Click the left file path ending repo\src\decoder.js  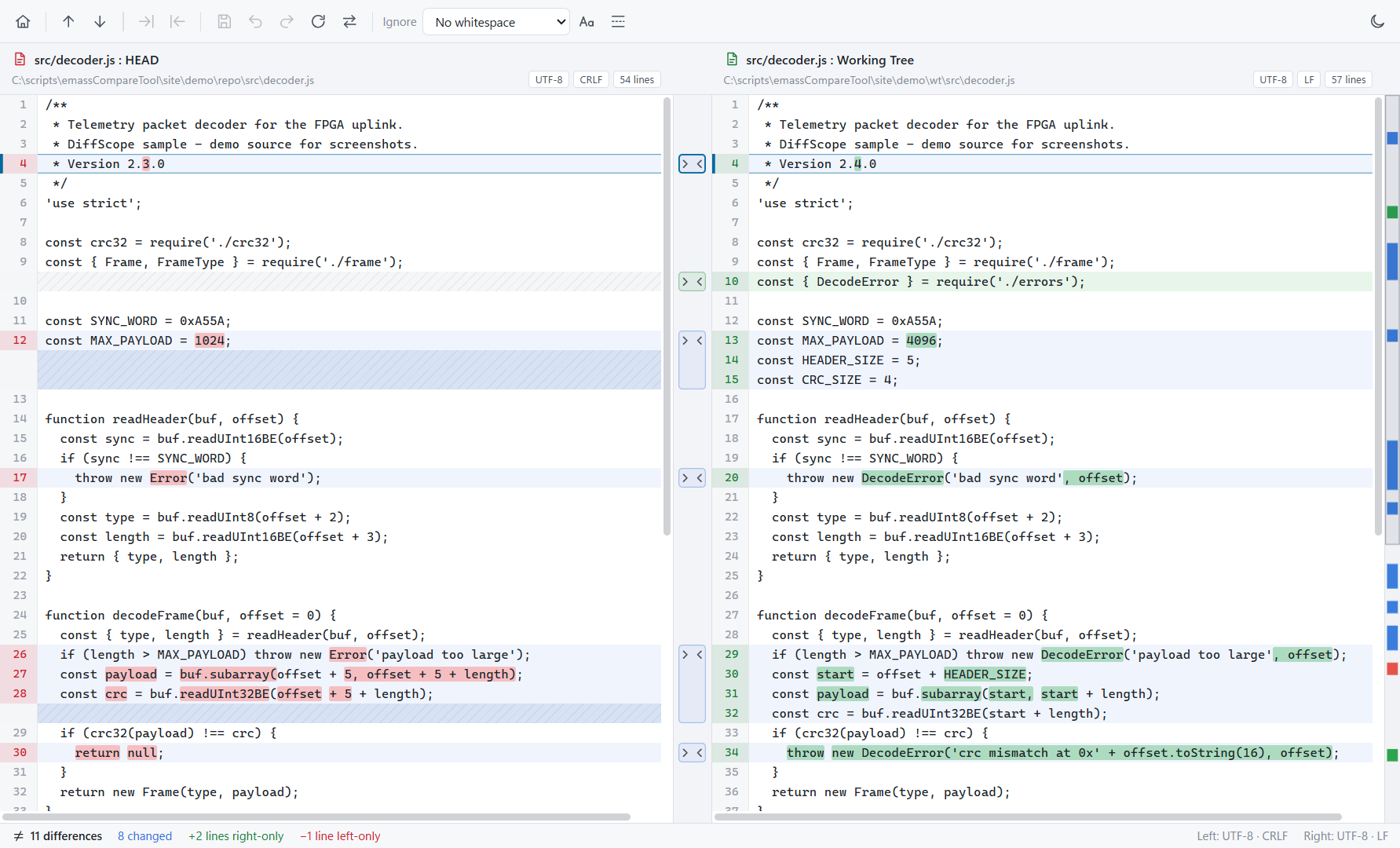tap(163, 80)
